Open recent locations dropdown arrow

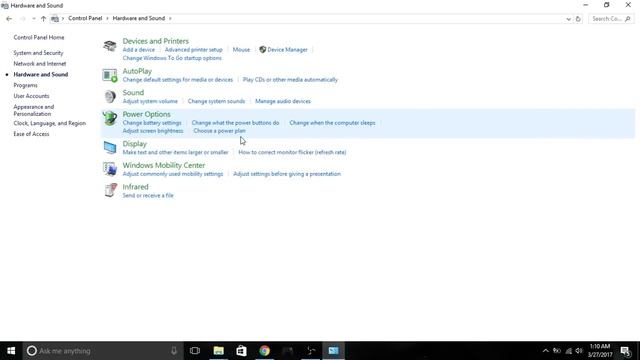[33, 19]
